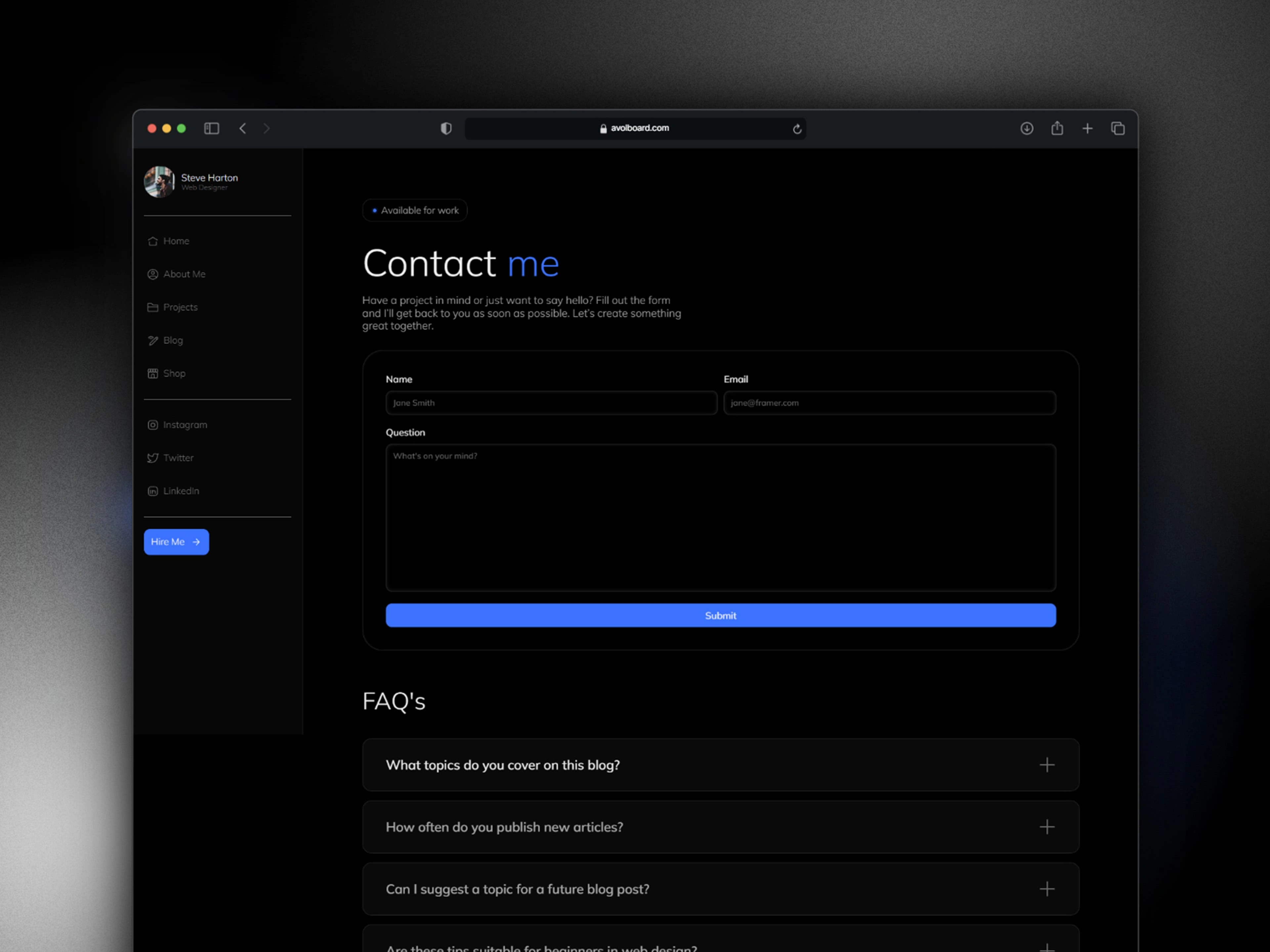Focus the Email input field

(889, 403)
